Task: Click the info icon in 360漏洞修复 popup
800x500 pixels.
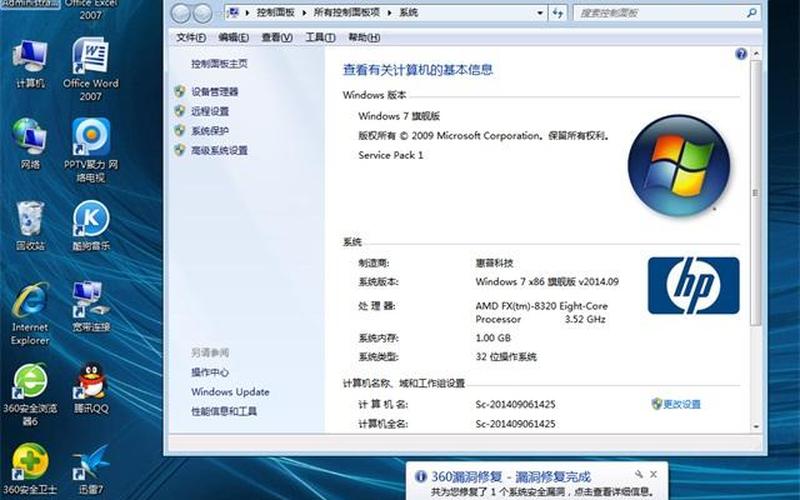Action: [420, 476]
